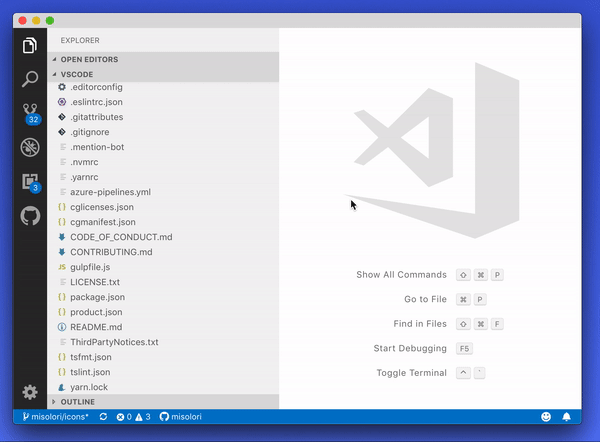
Task: Click the info icon beside README.md
Action: (x=62, y=327)
